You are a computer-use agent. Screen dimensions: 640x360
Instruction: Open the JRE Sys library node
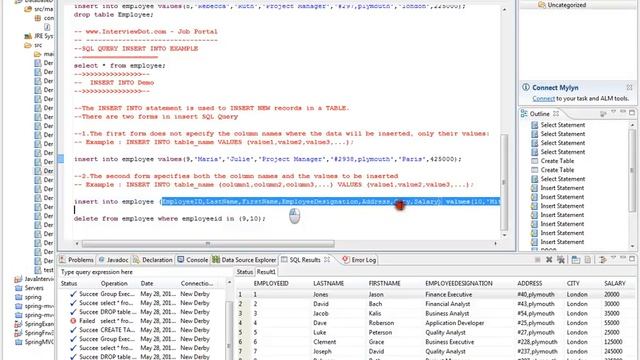[x=39, y=36]
